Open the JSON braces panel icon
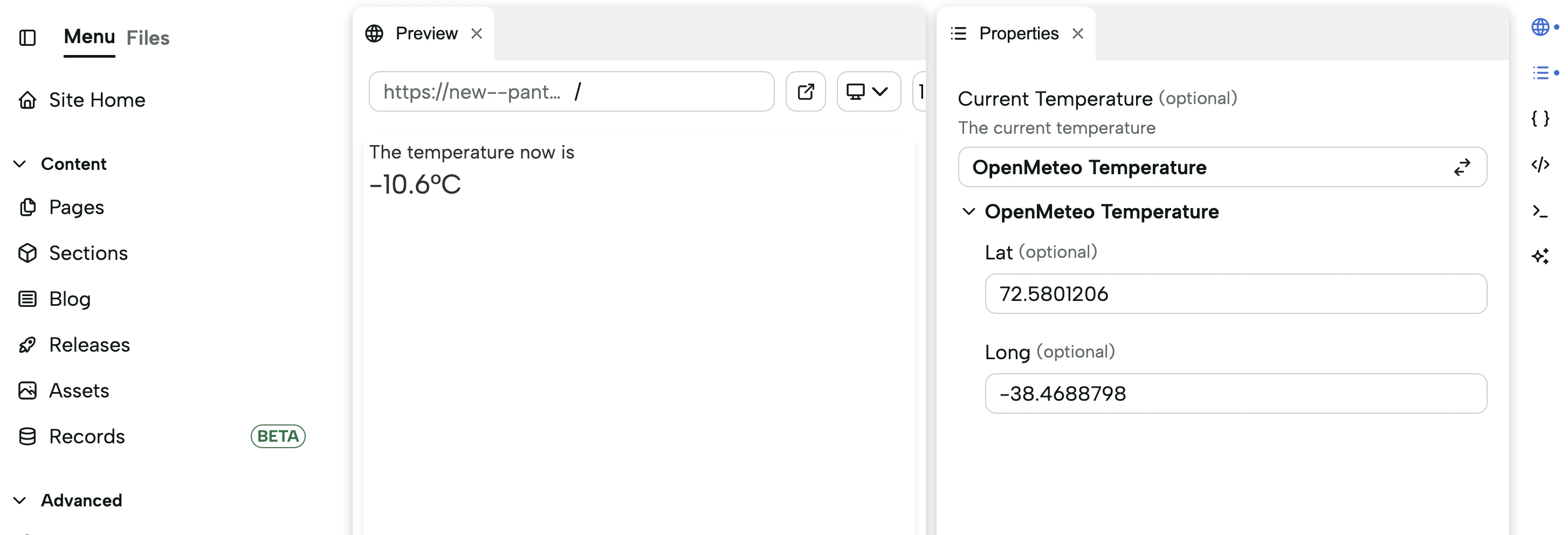Image resolution: width=1568 pixels, height=535 pixels. [x=1541, y=119]
